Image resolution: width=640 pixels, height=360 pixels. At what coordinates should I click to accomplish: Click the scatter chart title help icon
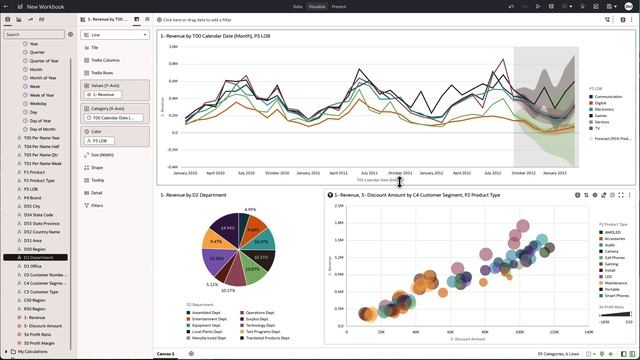330,195
